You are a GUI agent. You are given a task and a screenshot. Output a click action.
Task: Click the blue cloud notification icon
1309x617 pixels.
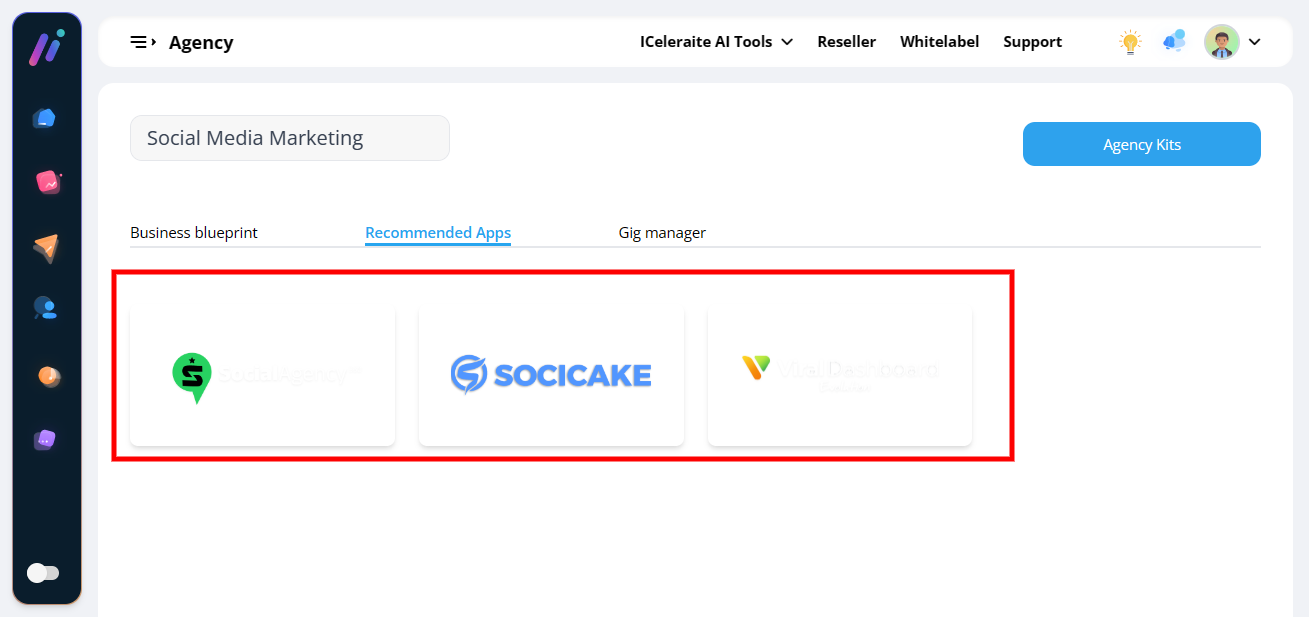pyautogui.click(x=1174, y=42)
